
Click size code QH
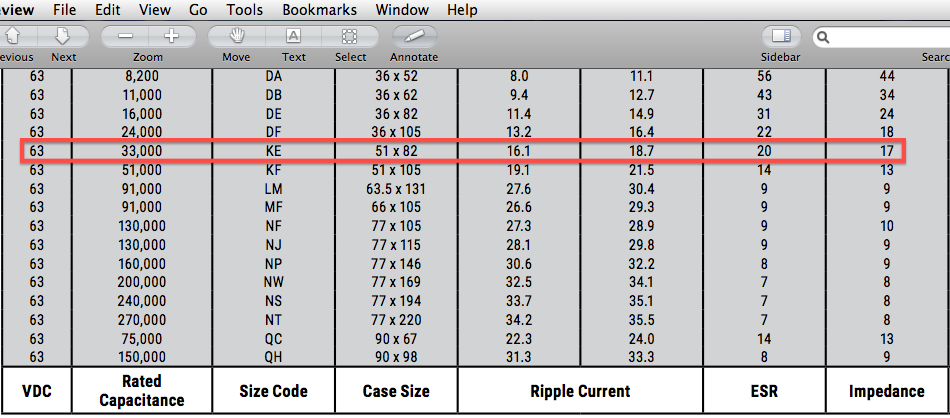click(x=274, y=357)
